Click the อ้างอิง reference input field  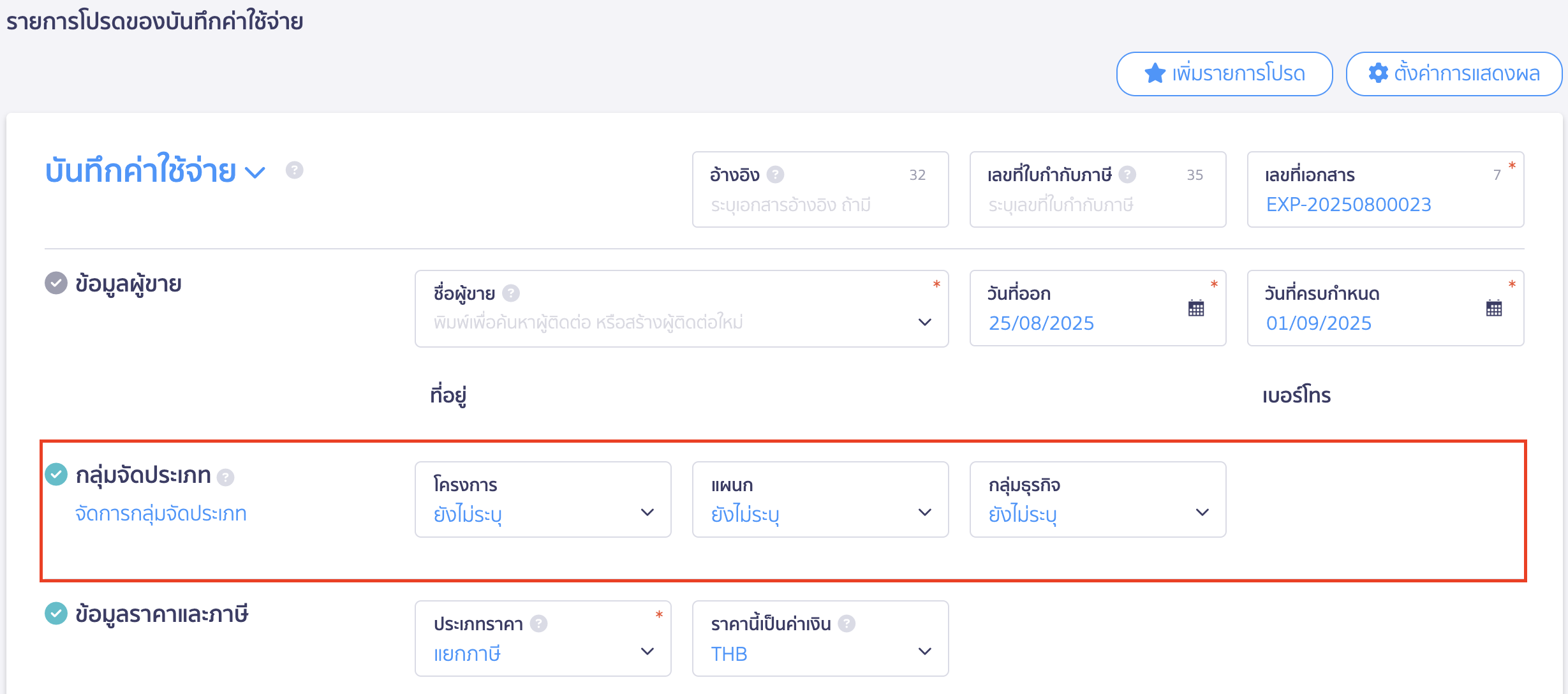tap(820, 189)
